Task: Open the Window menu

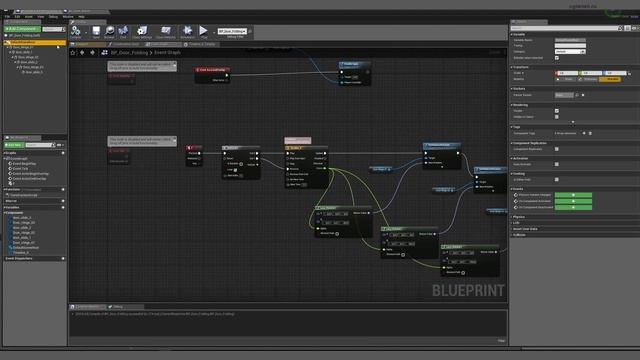Action: pyautogui.click(x=68, y=17)
